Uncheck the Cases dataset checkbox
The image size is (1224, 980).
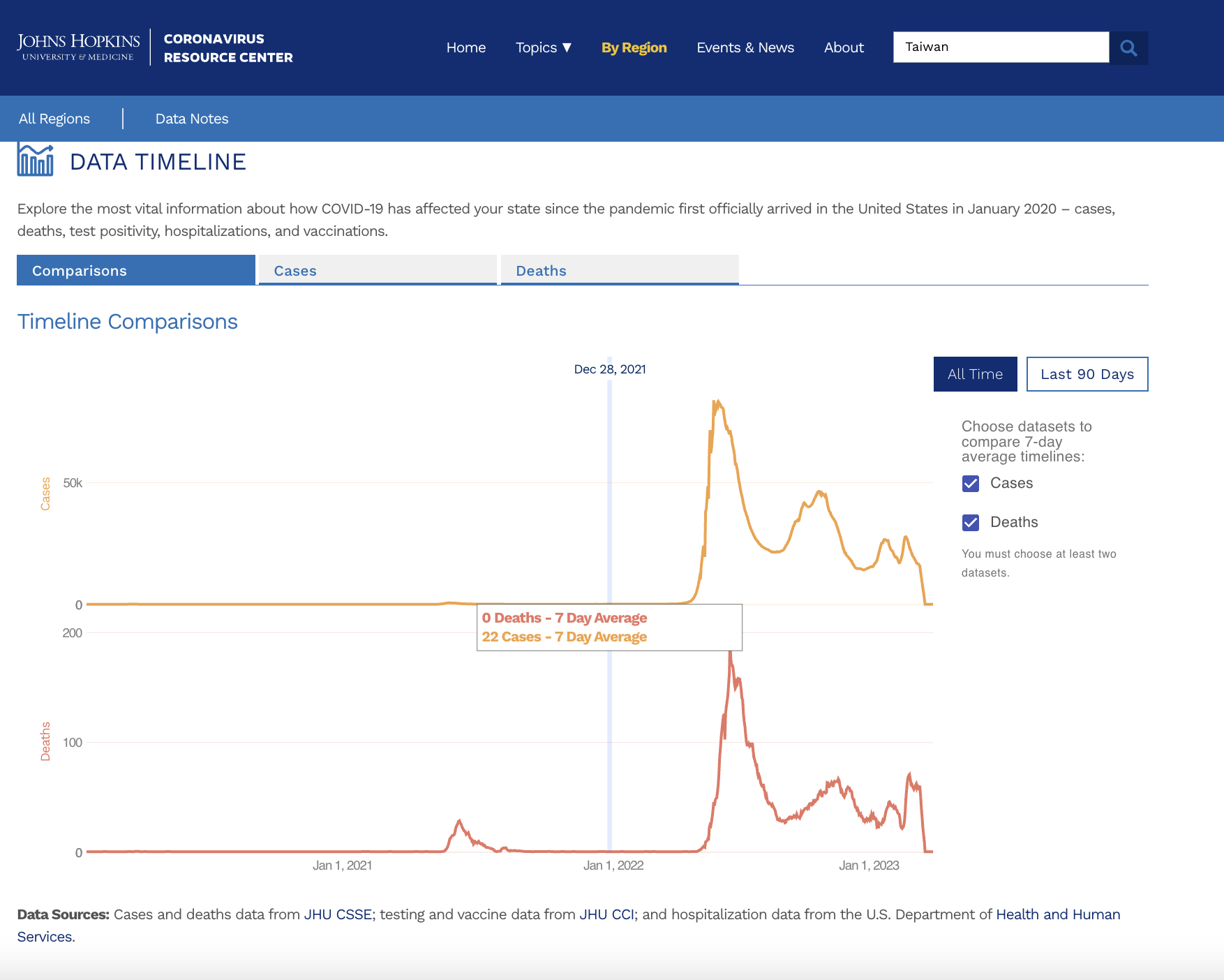point(971,484)
